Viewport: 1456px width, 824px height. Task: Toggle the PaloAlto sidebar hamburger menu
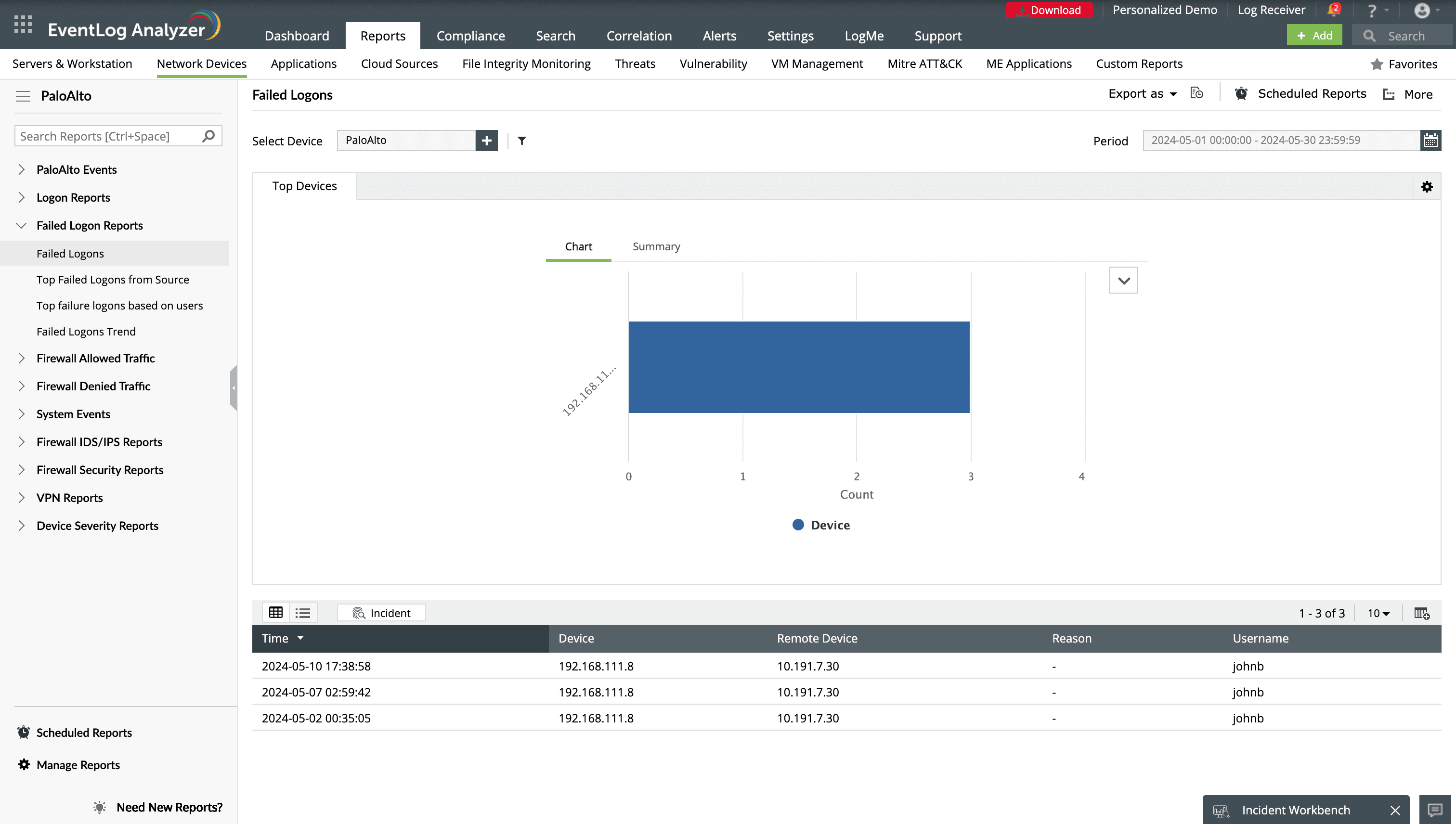click(23, 96)
